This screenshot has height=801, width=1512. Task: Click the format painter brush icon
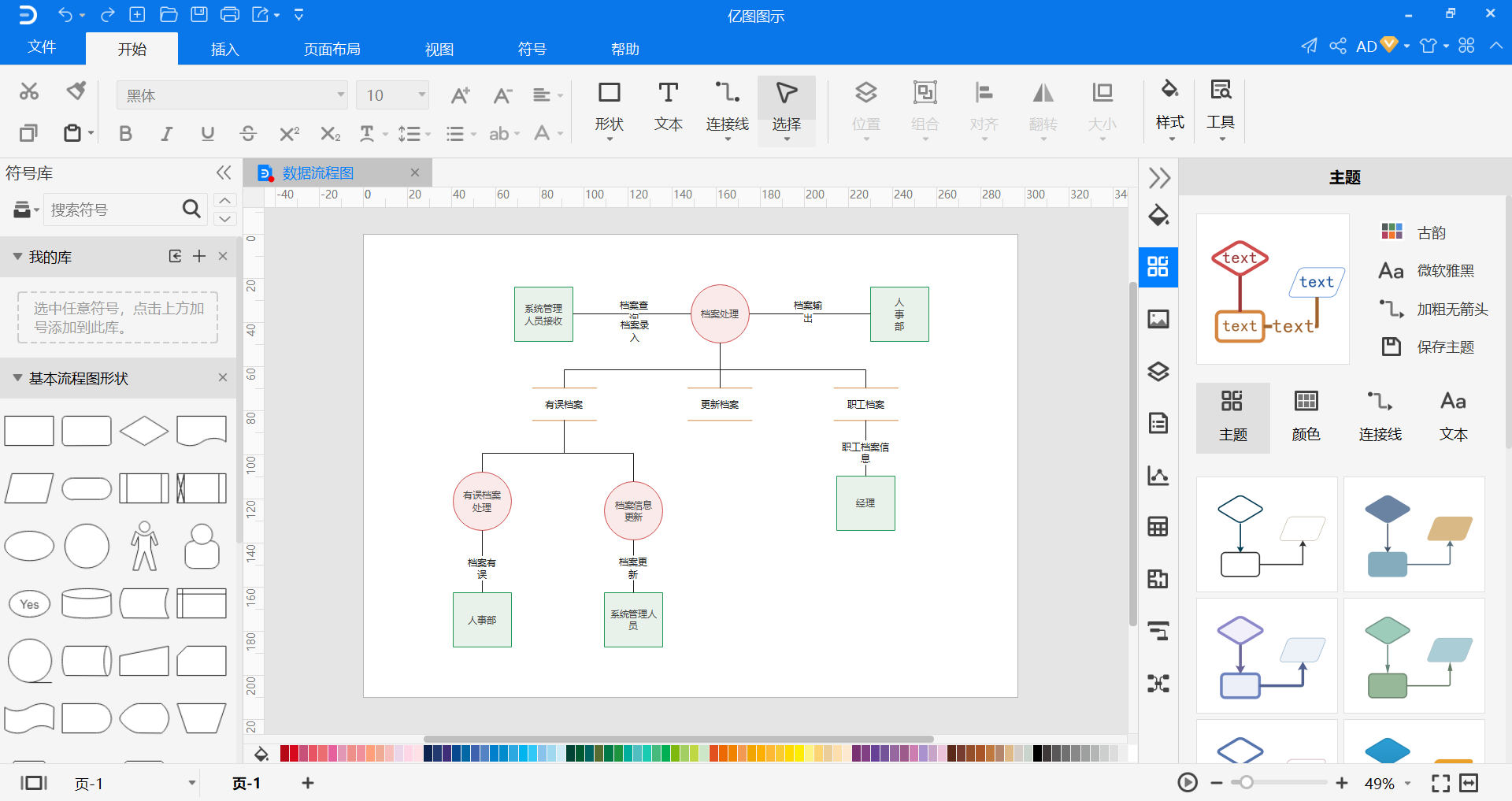[x=76, y=91]
